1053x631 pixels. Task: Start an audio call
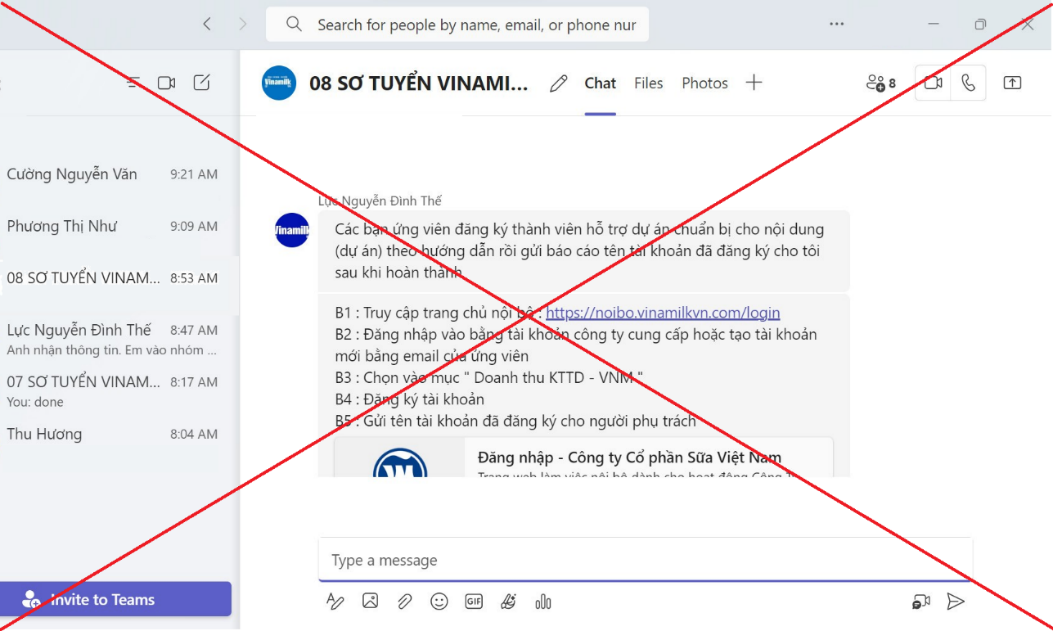click(968, 83)
